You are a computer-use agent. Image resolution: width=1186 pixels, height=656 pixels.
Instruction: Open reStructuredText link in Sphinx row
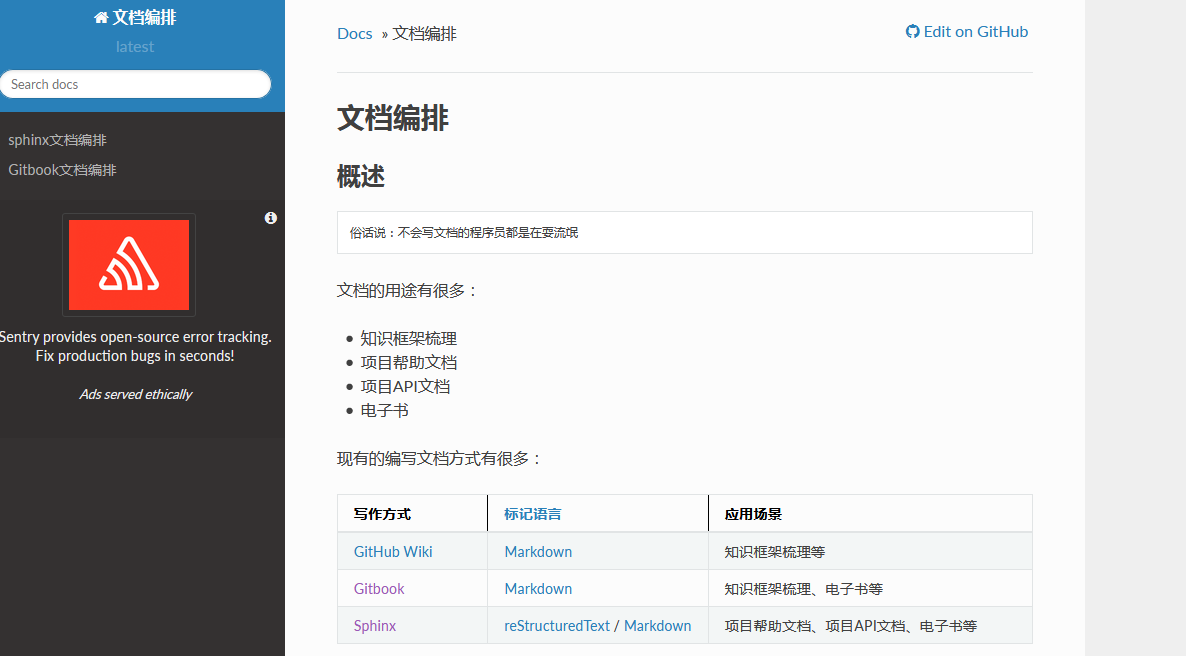click(557, 626)
